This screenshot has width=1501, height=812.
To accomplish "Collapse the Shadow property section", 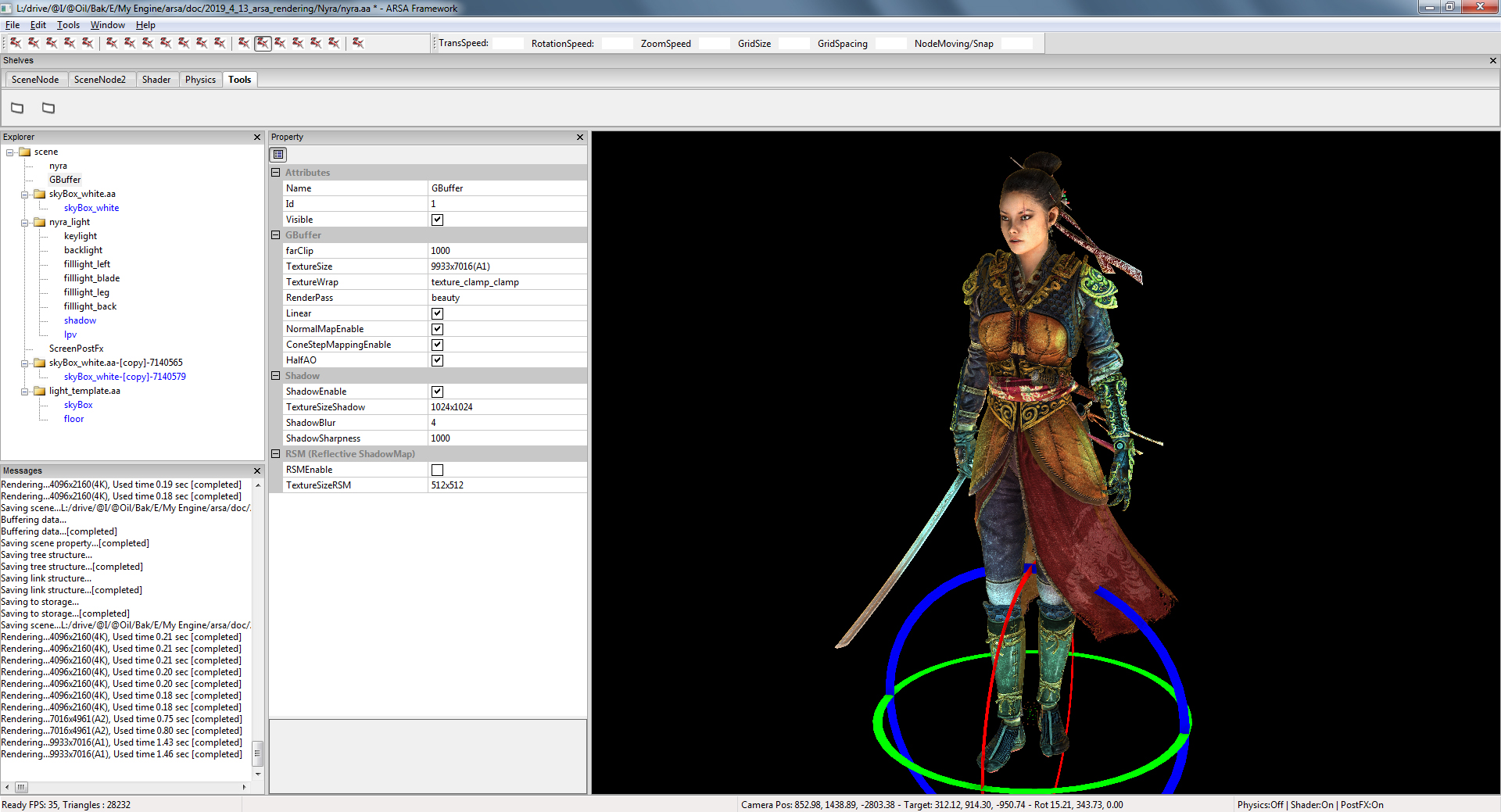I will (x=275, y=376).
